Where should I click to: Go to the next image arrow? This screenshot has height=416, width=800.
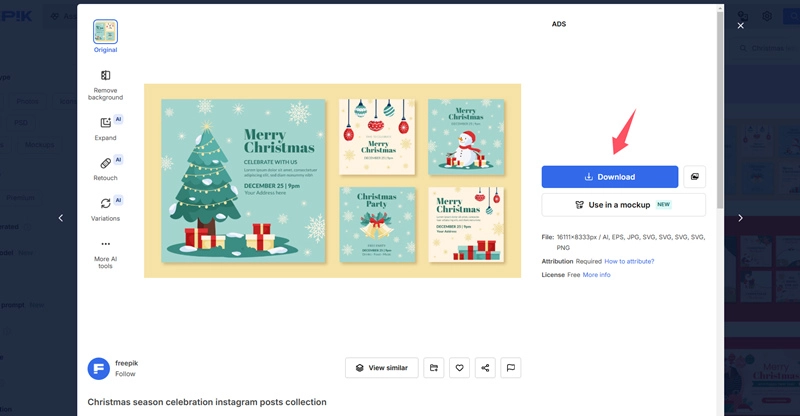click(740, 218)
